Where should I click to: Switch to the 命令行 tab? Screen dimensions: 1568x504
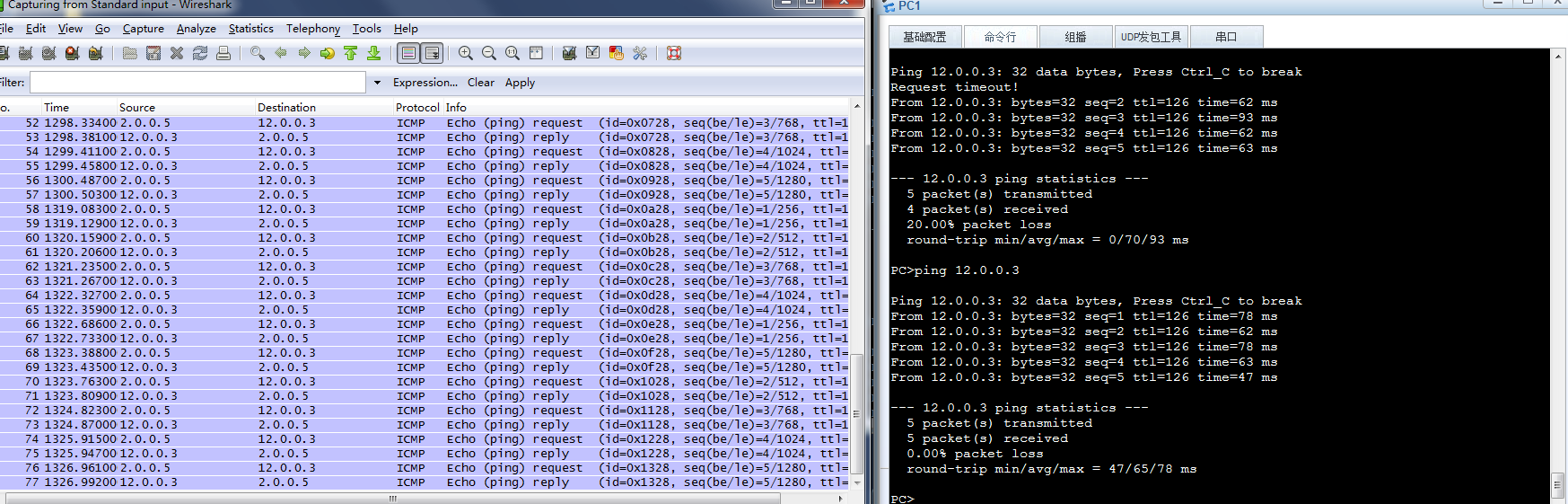point(1000,37)
